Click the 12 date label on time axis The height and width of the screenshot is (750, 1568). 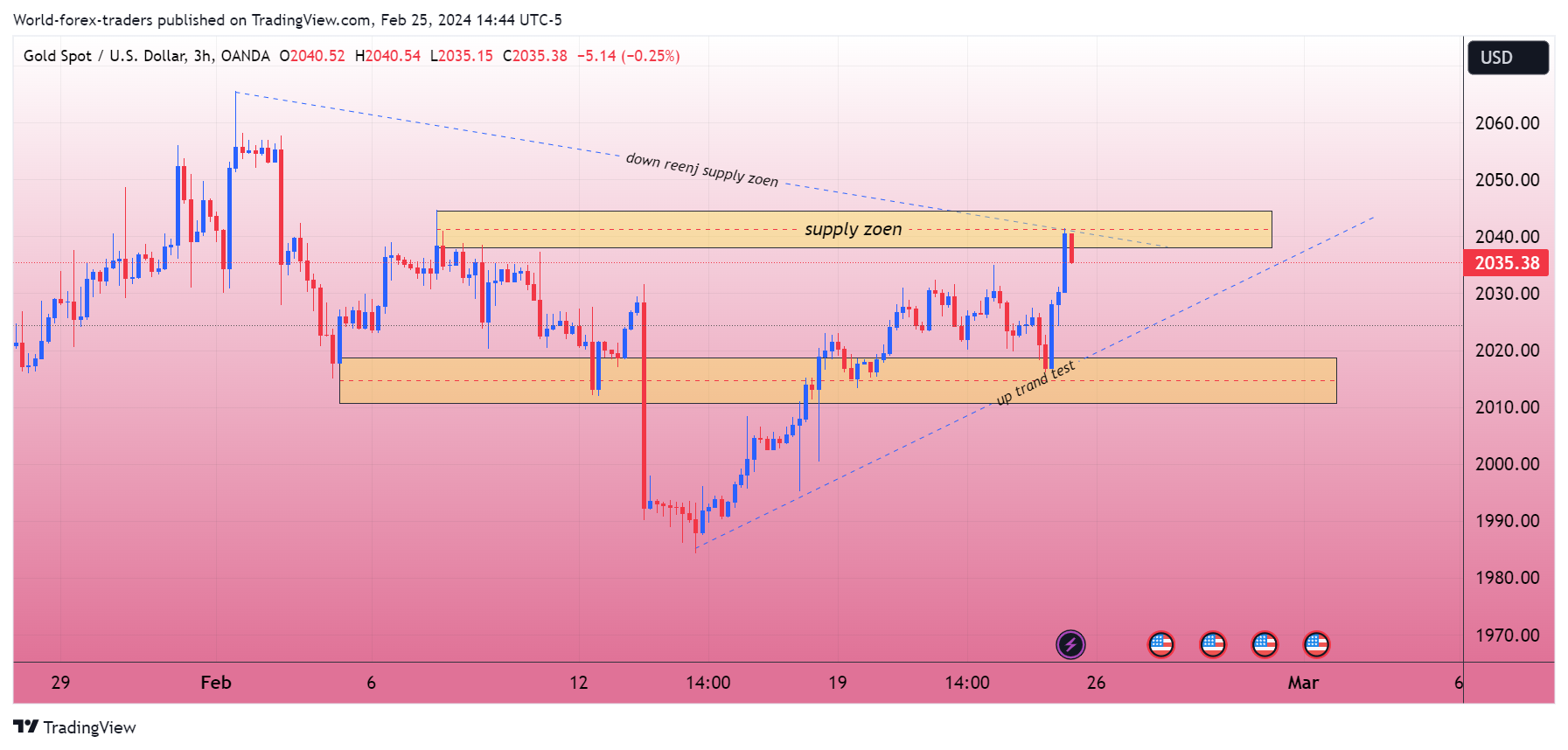coord(579,683)
